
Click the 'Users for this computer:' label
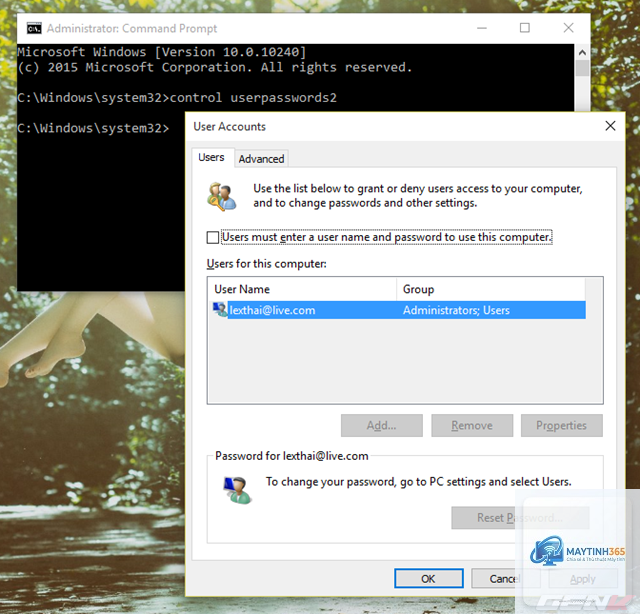267,264
